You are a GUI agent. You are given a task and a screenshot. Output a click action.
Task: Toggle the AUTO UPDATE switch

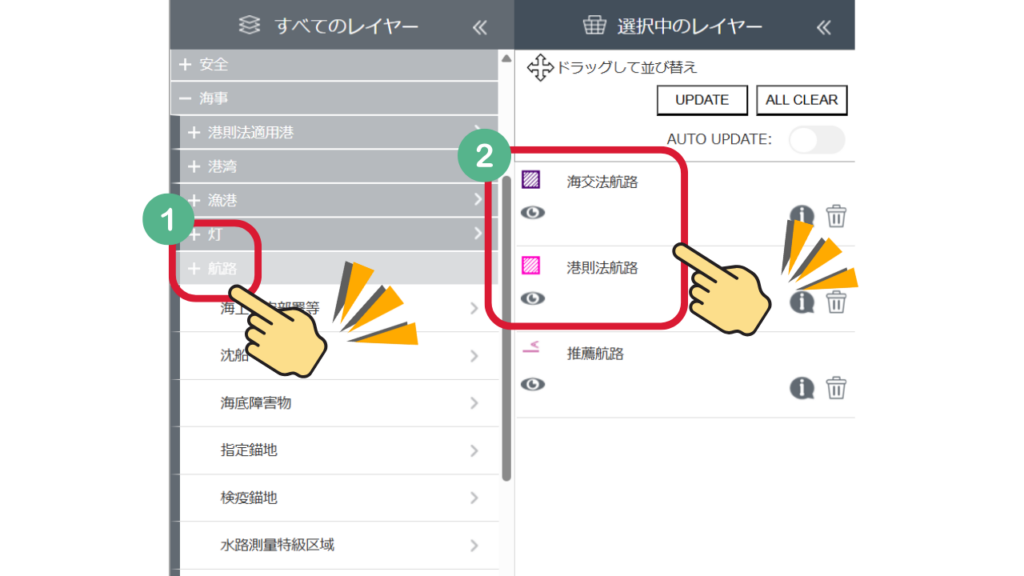coord(816,139)
